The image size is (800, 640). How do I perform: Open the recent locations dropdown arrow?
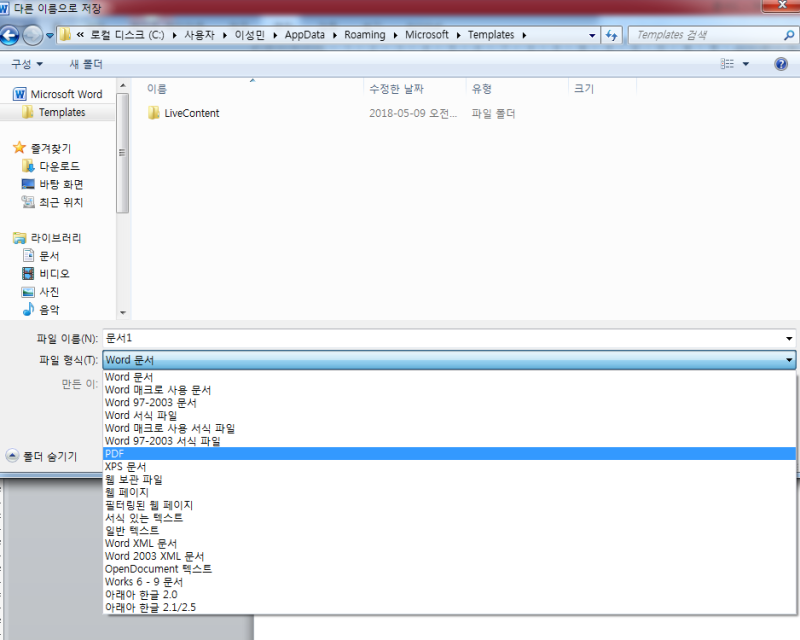pyautogui.click(x=49, y=36)
